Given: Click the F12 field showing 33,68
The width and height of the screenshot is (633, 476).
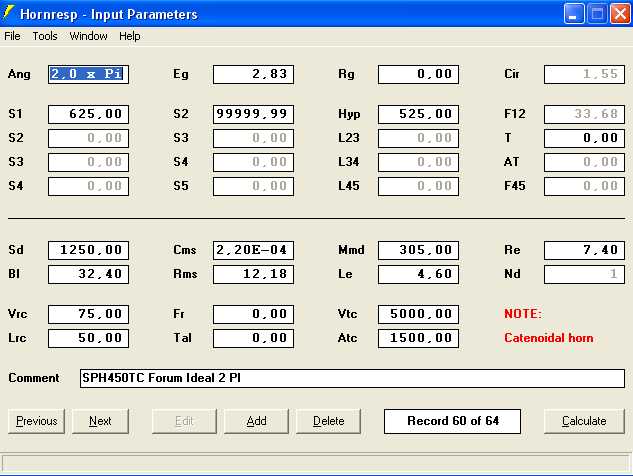Looking at the screenshot, I should coord(584,114).
